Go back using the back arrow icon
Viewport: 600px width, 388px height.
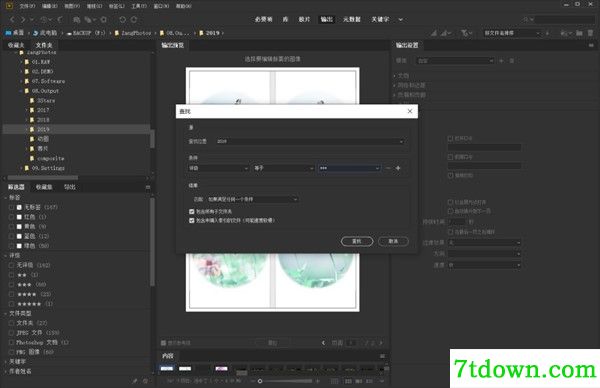point(12,19)
